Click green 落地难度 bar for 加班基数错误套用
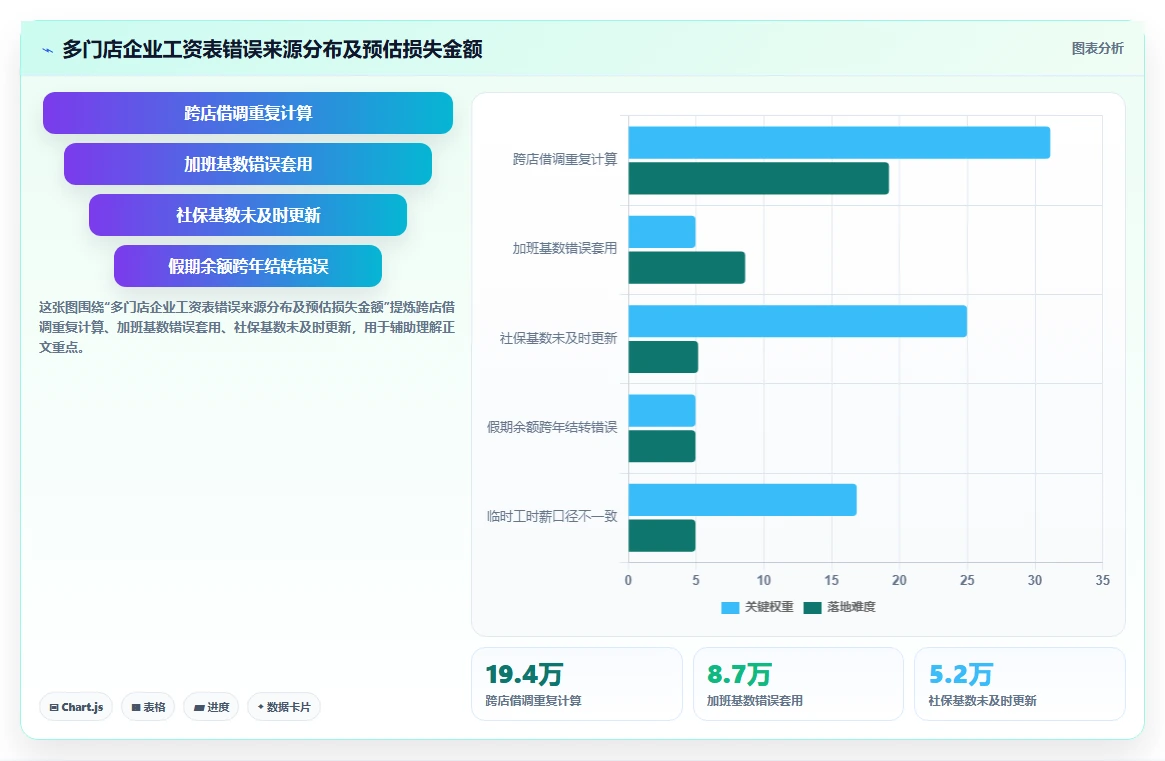The image size is (1165, 761). [687, 268]
